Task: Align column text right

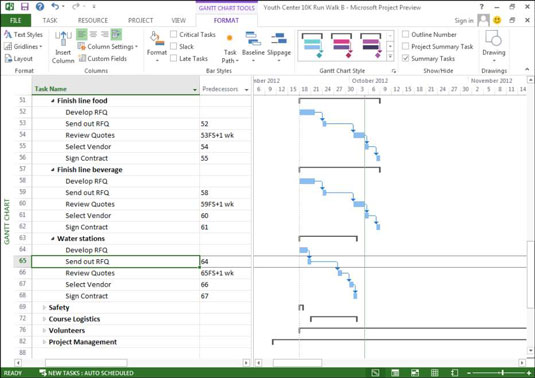Action: click(104, 34)
